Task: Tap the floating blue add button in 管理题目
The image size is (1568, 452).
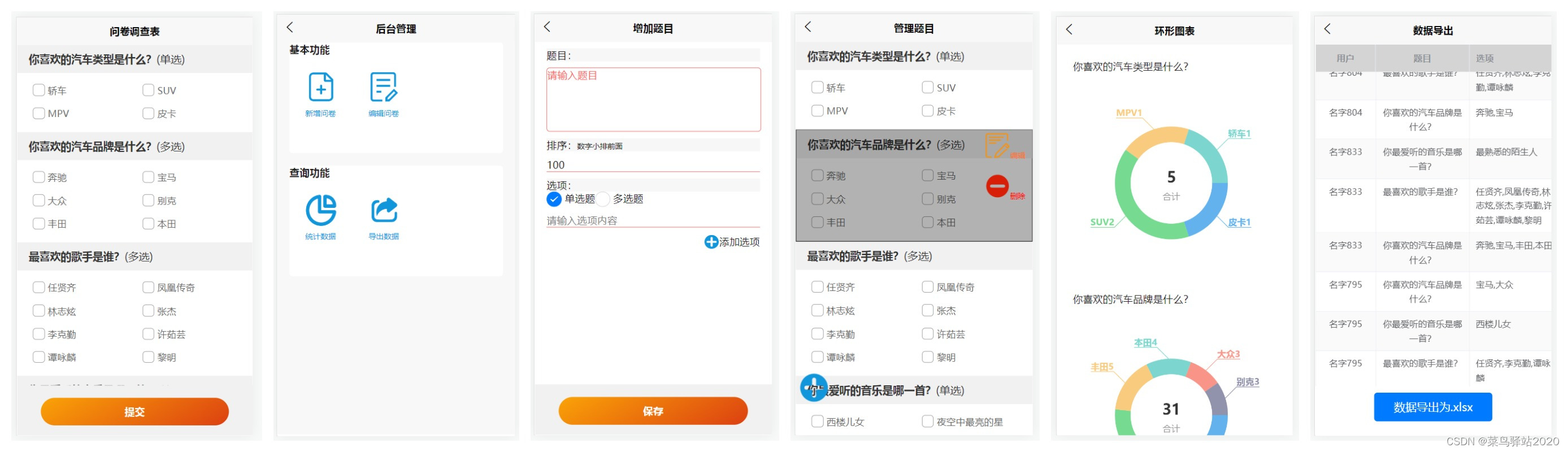Action: (814, 388)
